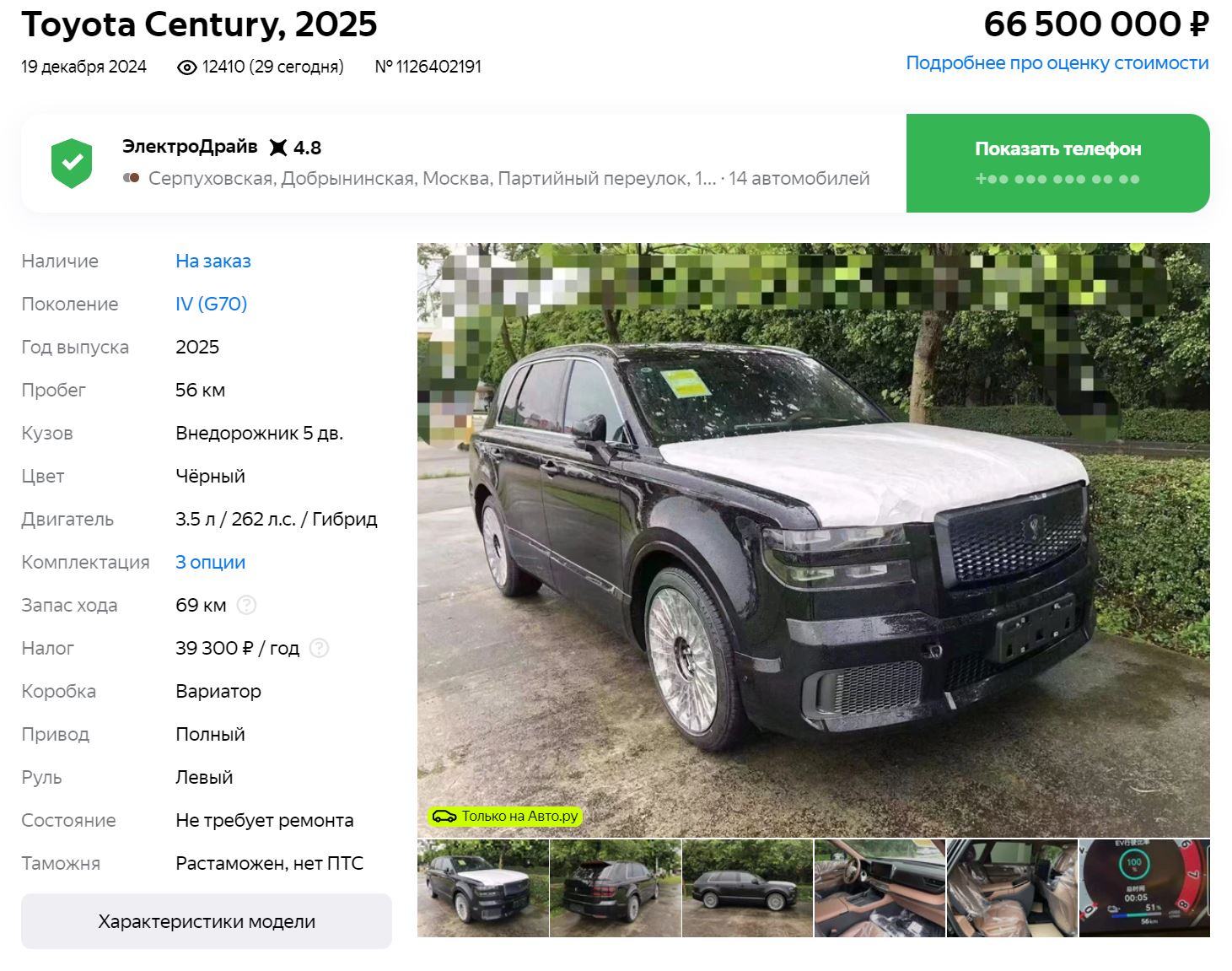Select instrument cluster gauge thumbnail
Viewport: 1232px width, 971px height.
point(1145,888)
